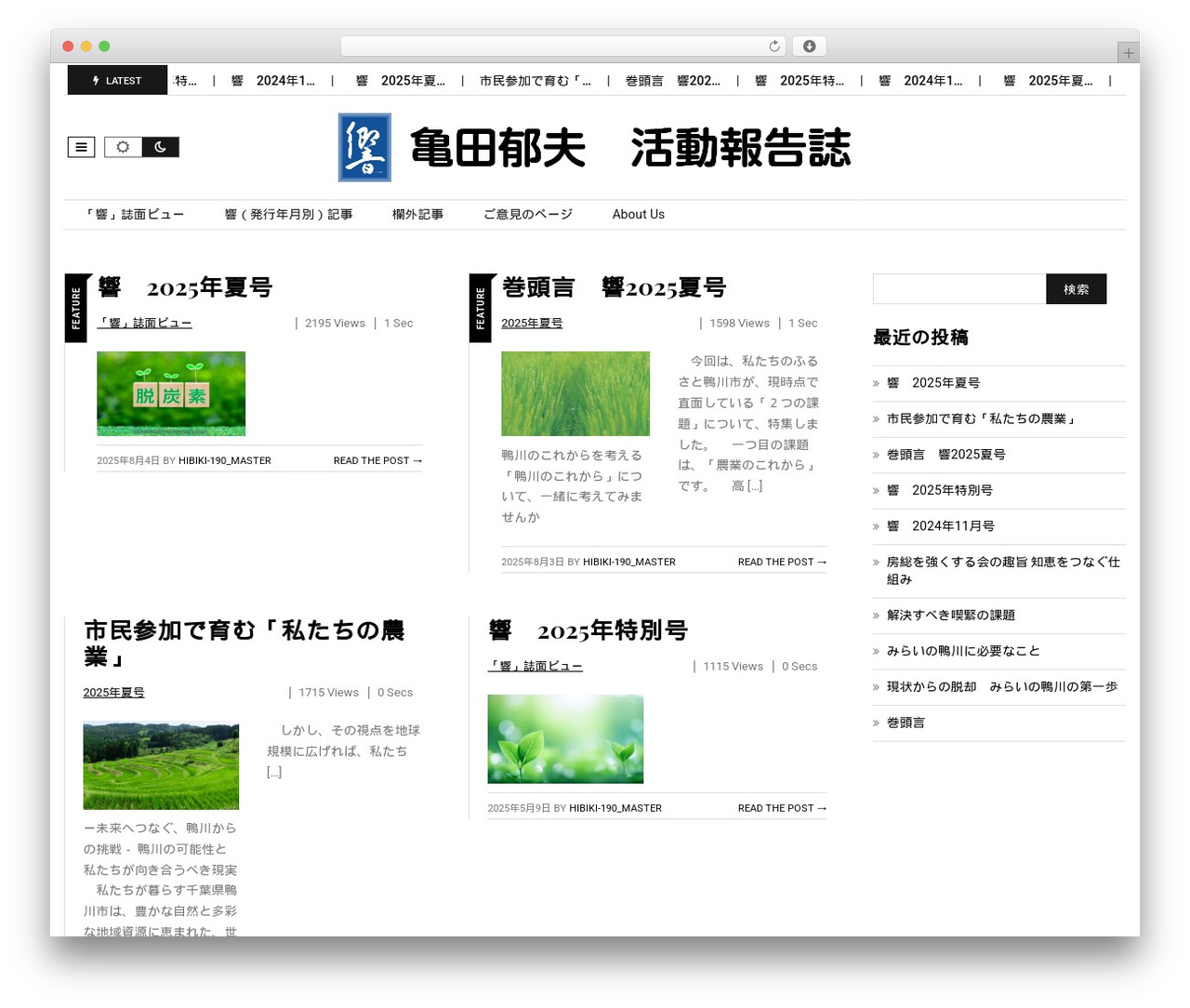Screen dimensions: 1190x1008
Task: Click READ THE POST for 2025年5月9日 post
Action: 782,808
